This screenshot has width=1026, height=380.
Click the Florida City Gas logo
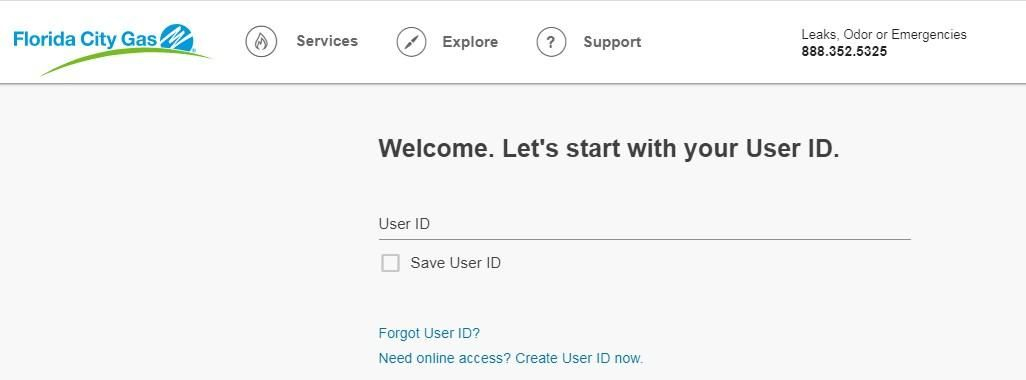click(x=112, y=49)
